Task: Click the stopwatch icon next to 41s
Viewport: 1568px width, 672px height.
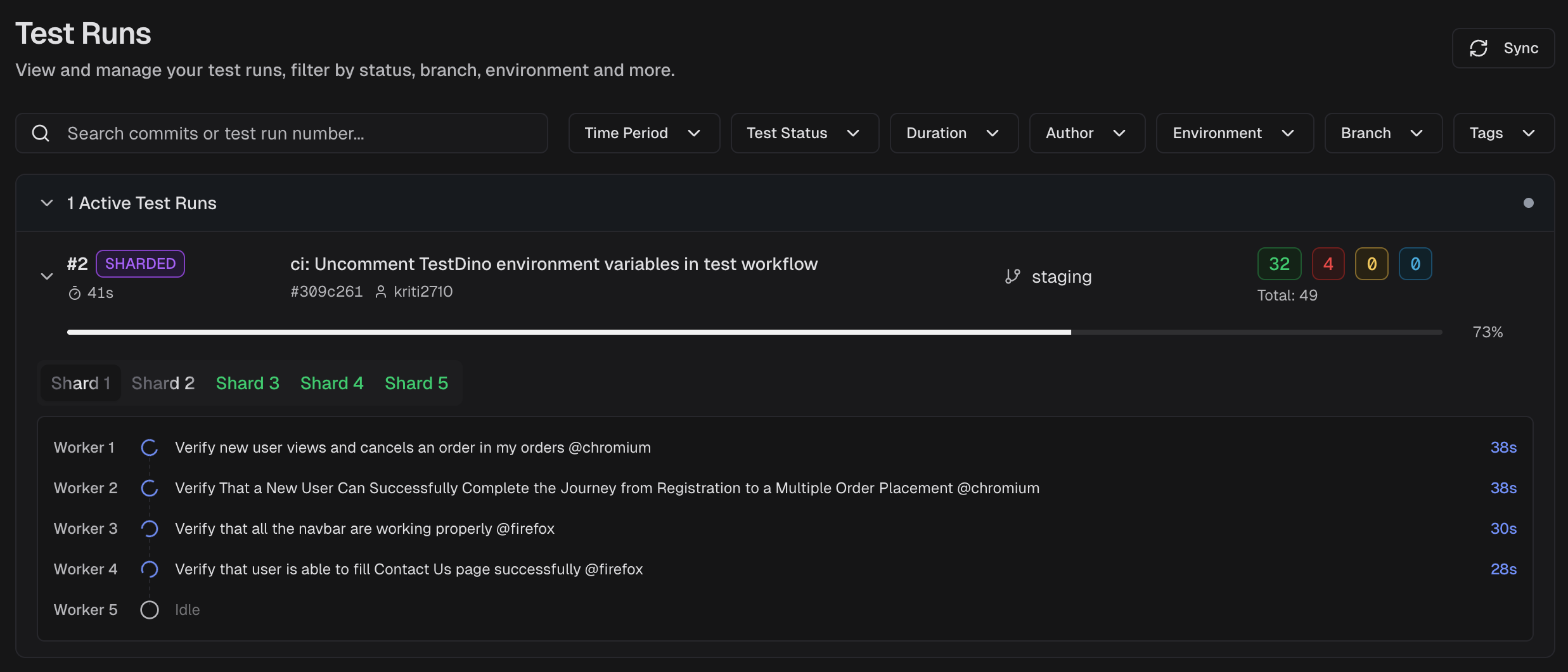Action: (x=75, y=293)
